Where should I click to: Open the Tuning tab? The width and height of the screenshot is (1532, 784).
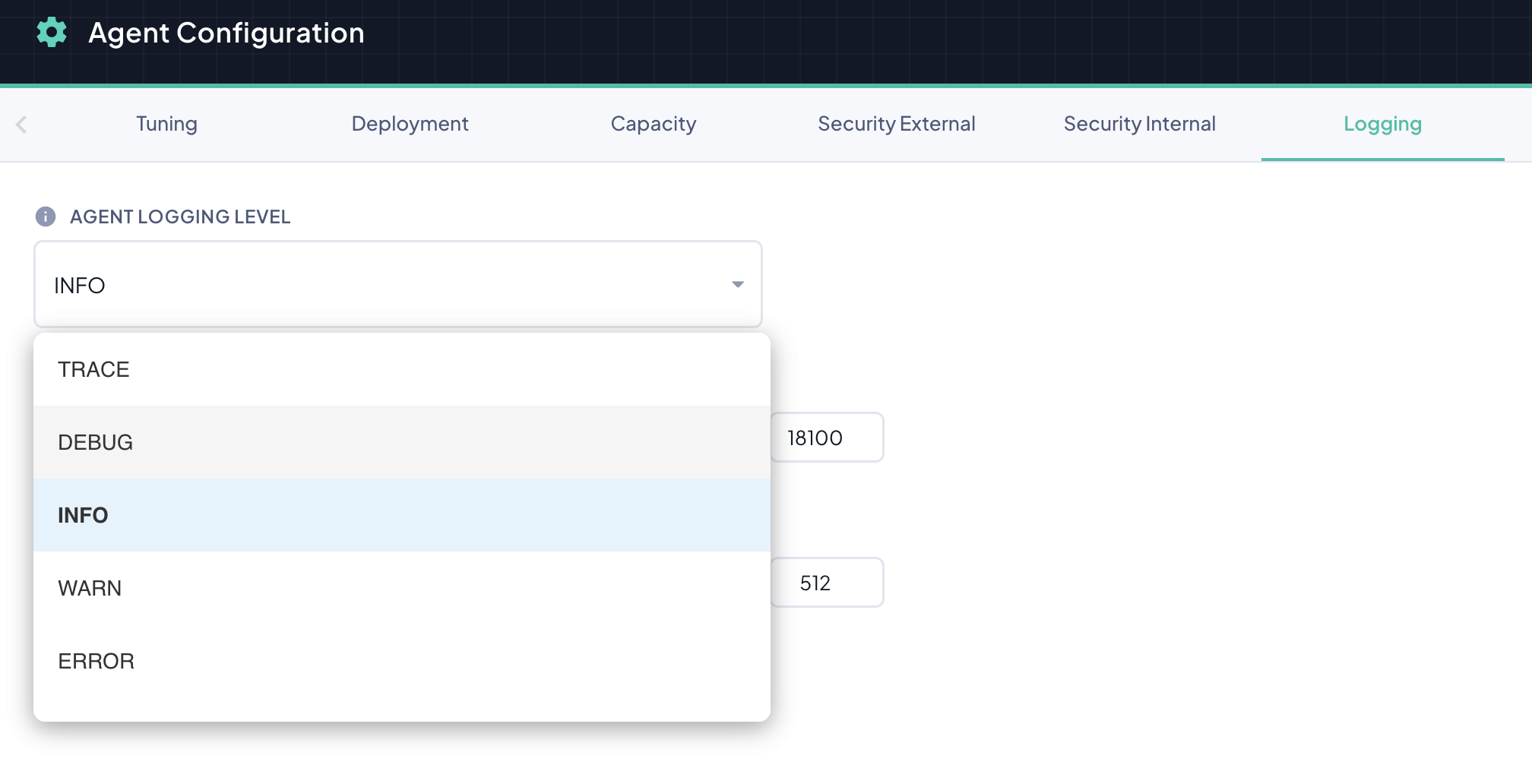coord(166,124)
